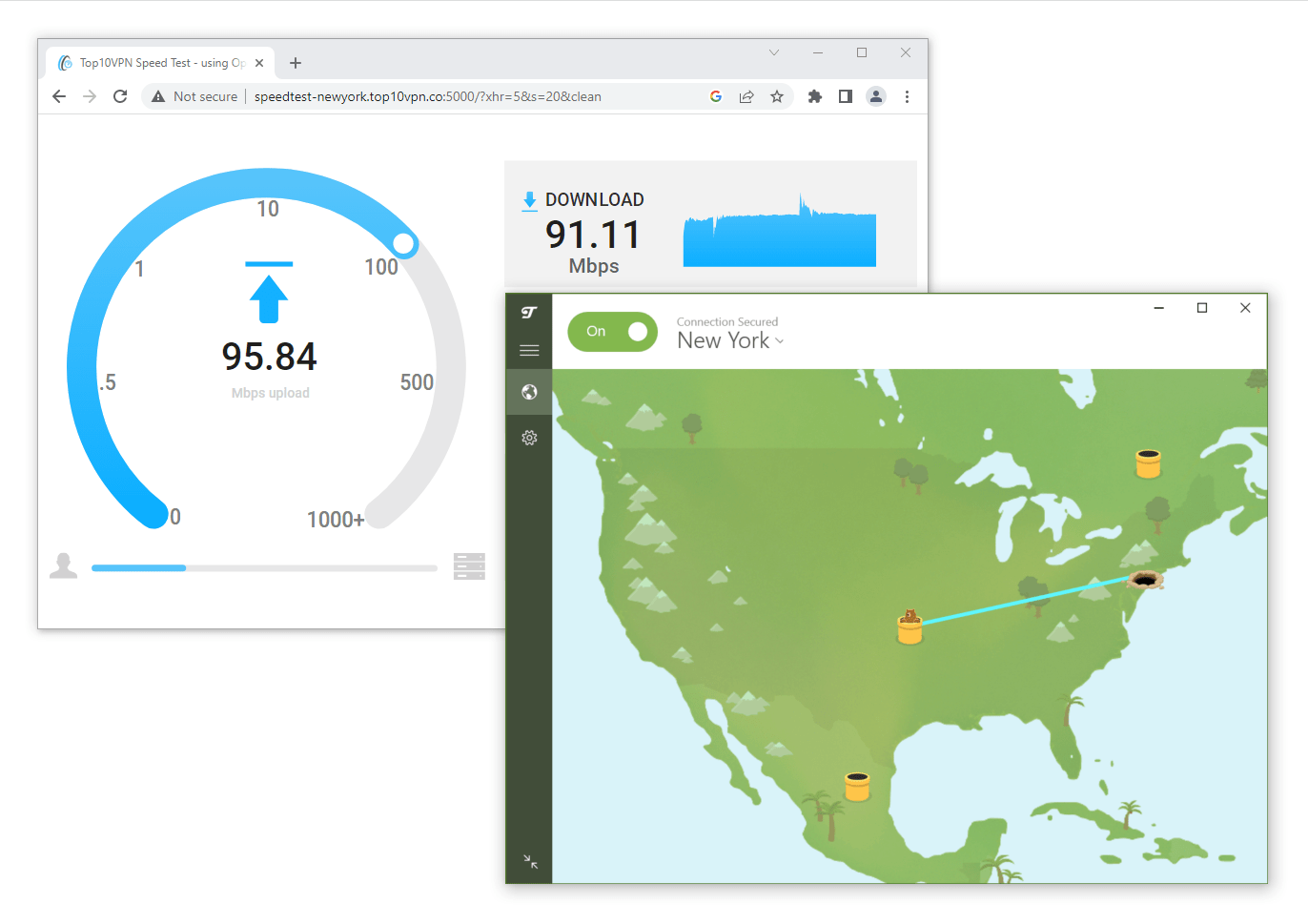This screenshot has height=924, width=1308.
Task: Click the Chrome profile avatar
Action: coord(876,96)
